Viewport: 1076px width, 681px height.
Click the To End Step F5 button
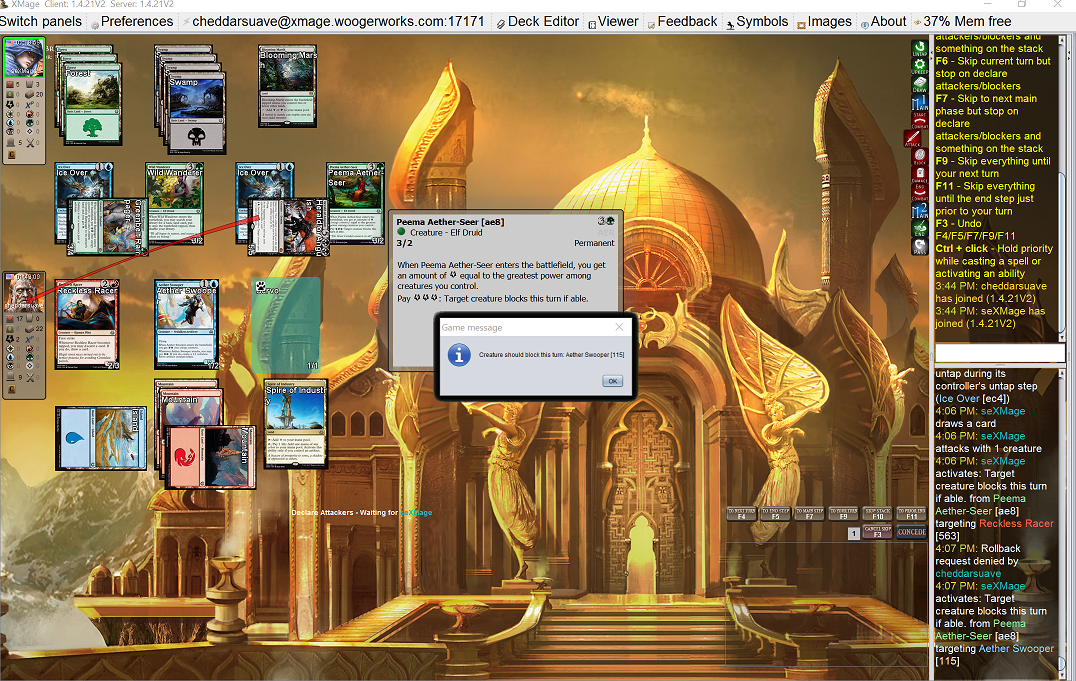pos(775,513)
